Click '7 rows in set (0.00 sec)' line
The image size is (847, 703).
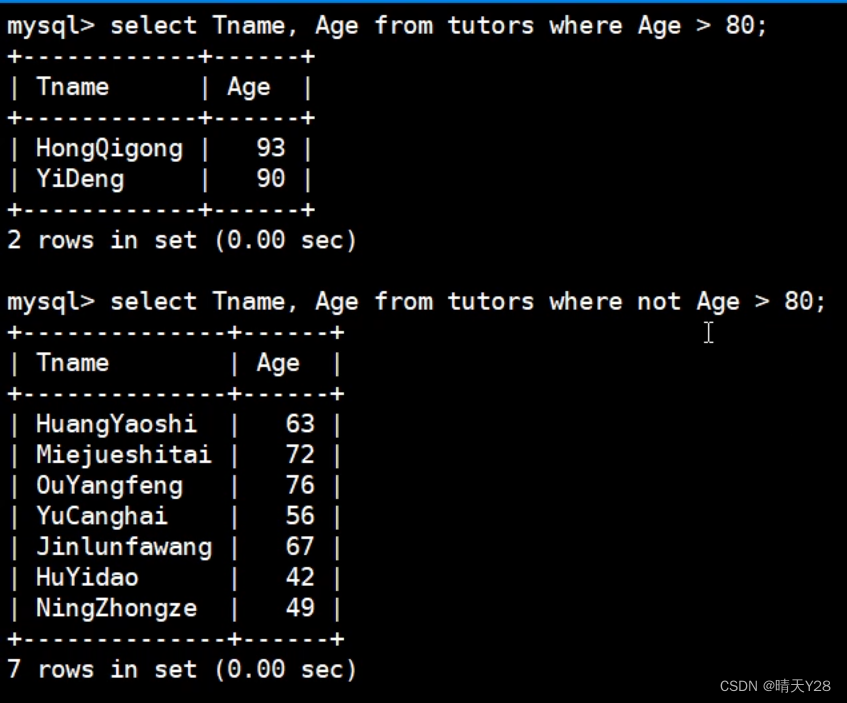(182, 669)
